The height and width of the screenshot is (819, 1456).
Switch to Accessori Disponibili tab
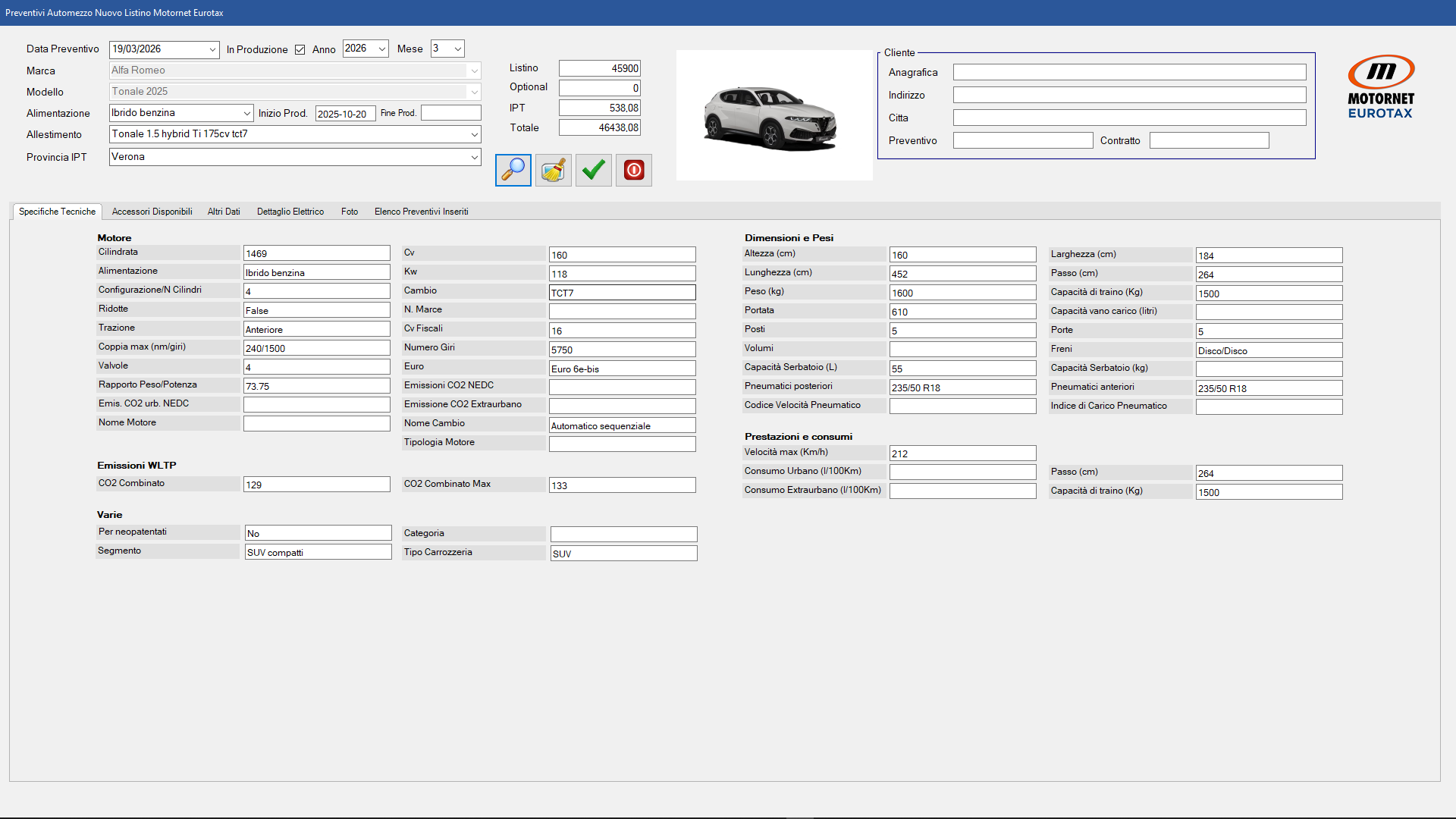click(152, 212)
